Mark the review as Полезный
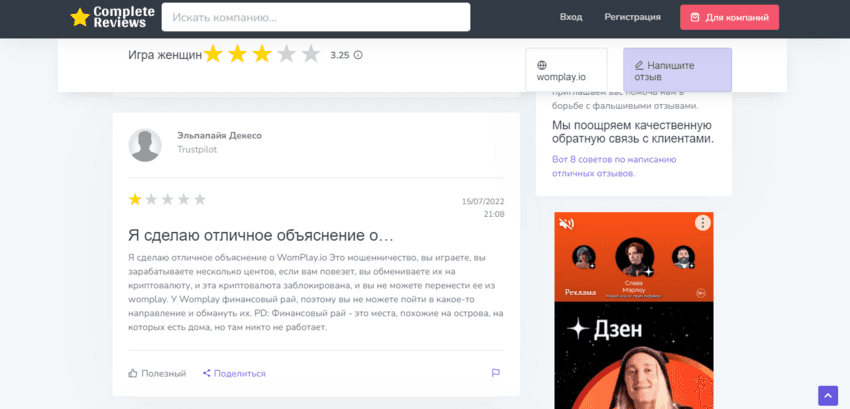The width and height of the screenshot is (850, 409). [157, 373]
